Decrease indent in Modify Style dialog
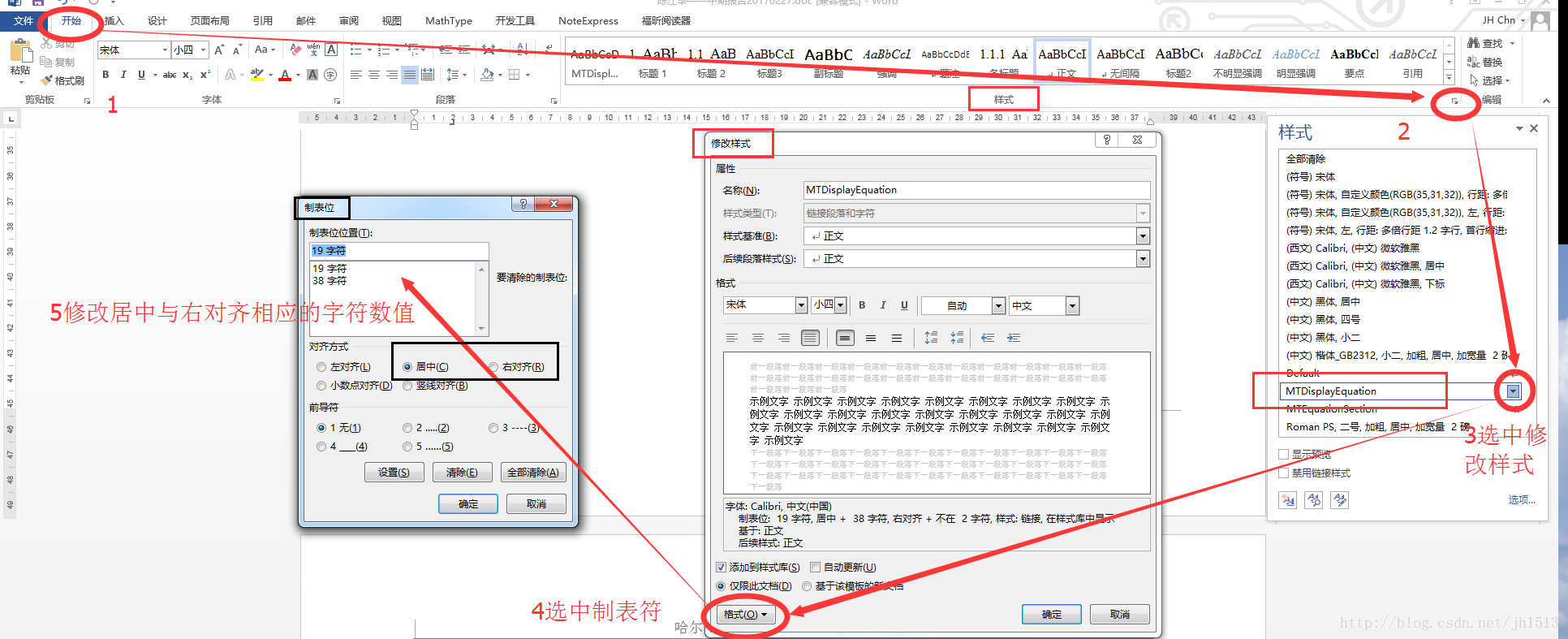Screen dimensions: 1568x639 pyautogui.click(x=987, y=338)
